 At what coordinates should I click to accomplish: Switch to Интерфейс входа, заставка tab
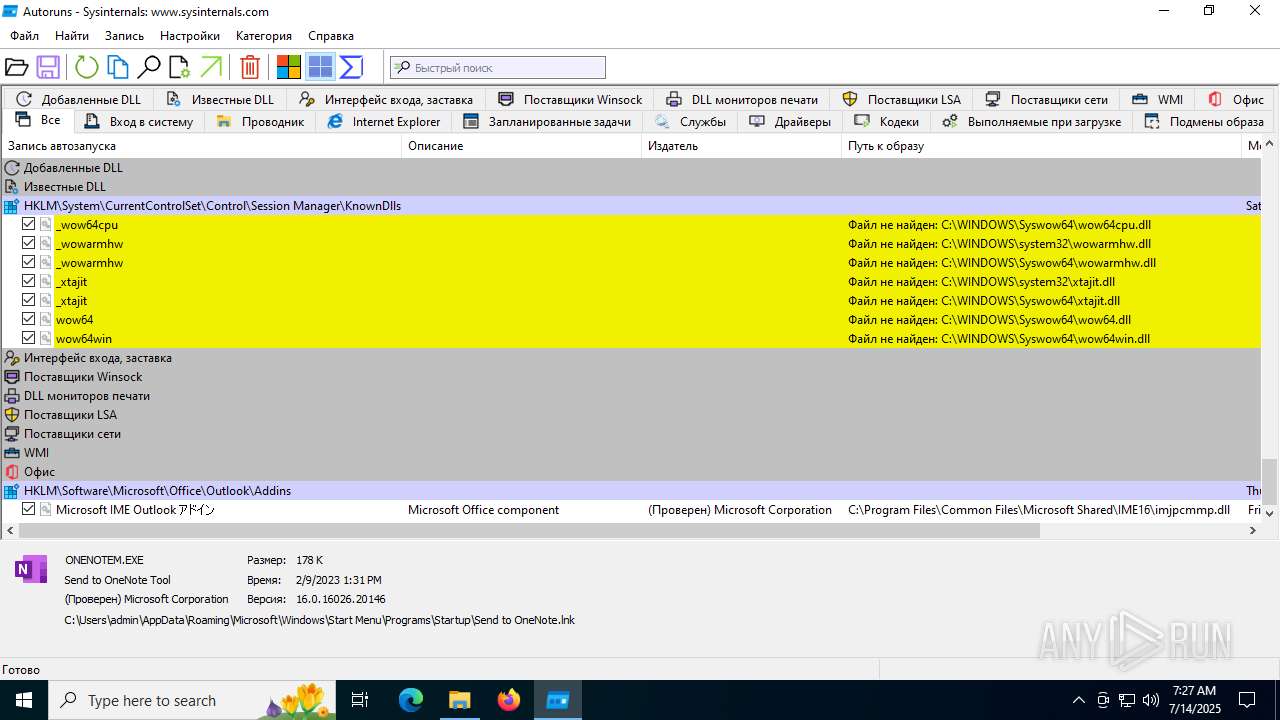386,99
